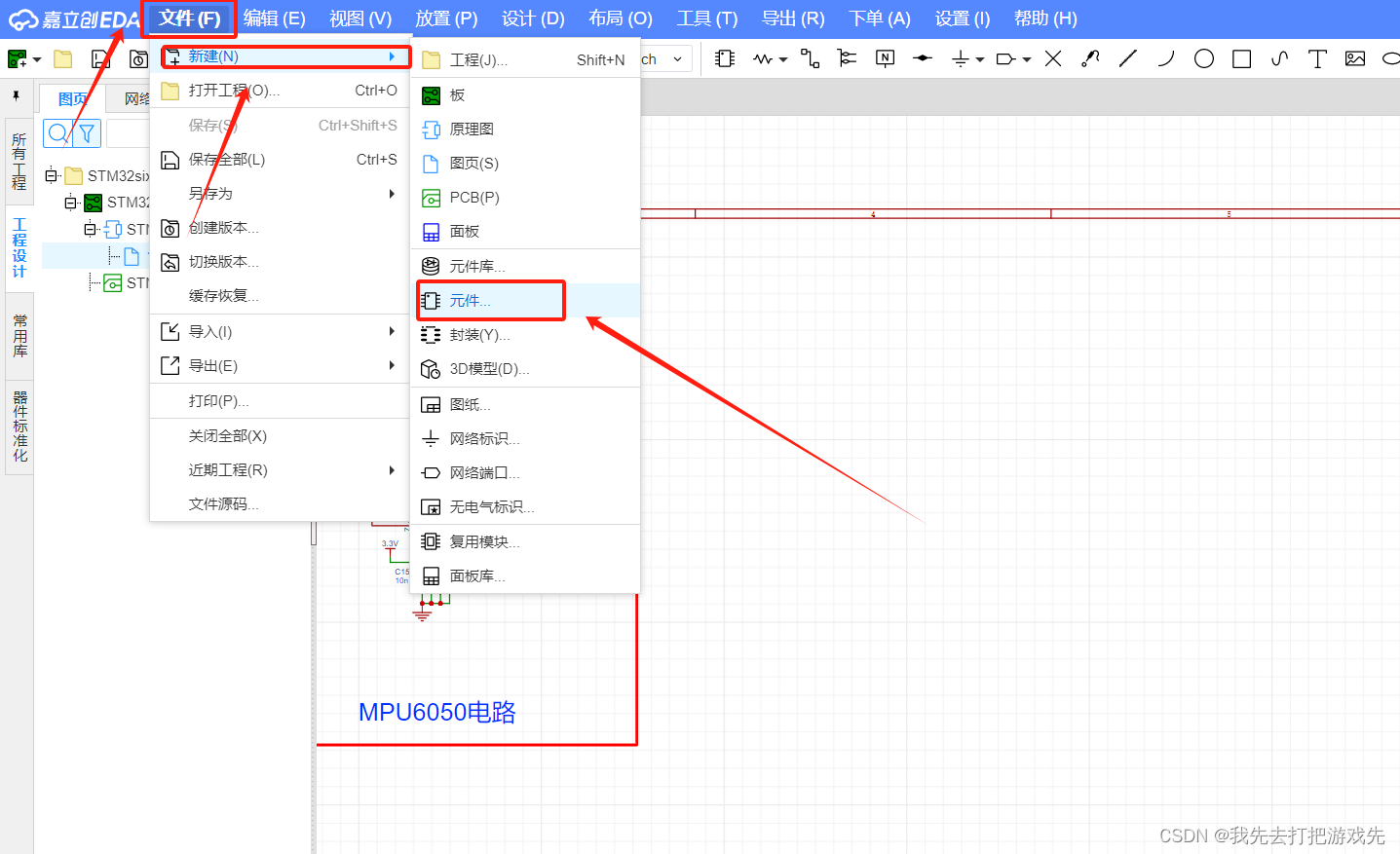The image size is (1400, 854).
Task: Choose 创建版本... menu entry
Action: [281, 228]
